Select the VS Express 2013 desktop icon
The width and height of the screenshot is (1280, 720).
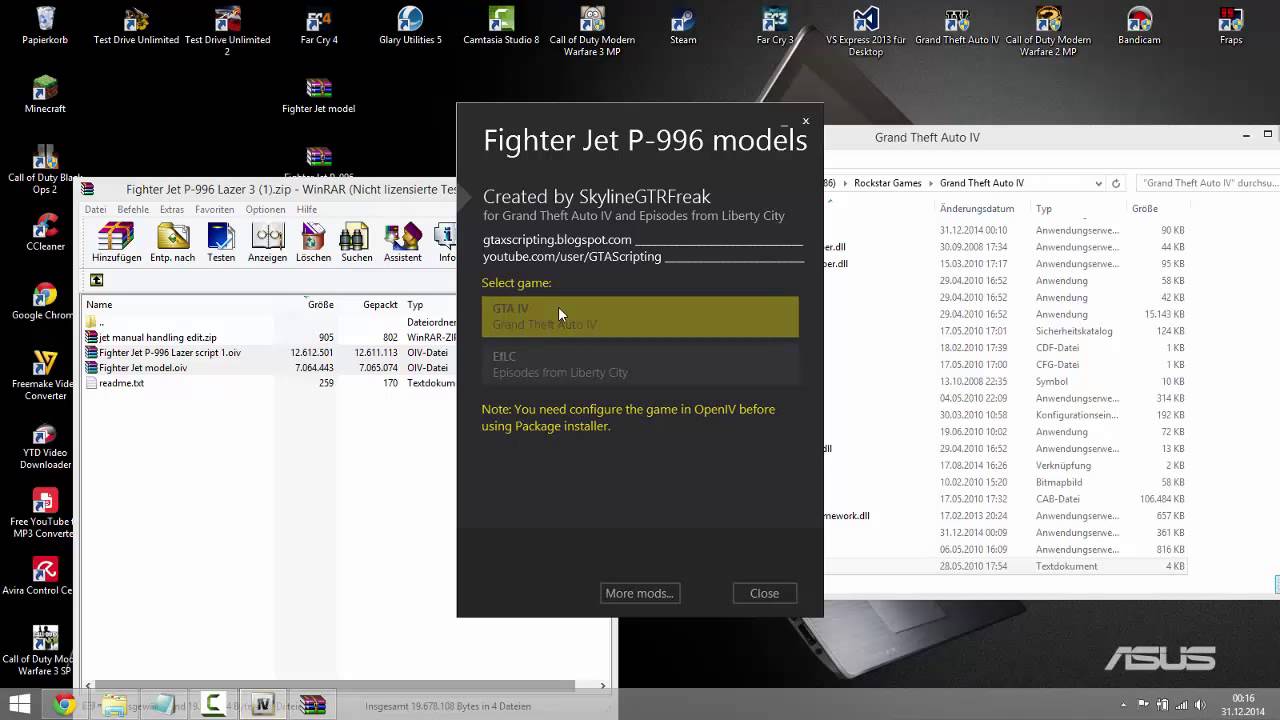pyautogui.click(x=866, y=32)
